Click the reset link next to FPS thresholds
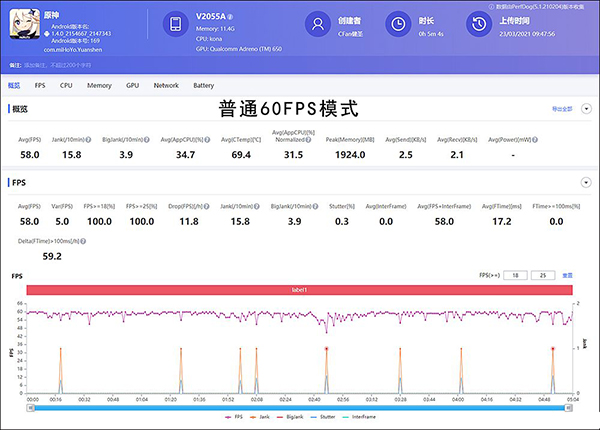This screenshot has width=600, height=430. click(567, 274)
